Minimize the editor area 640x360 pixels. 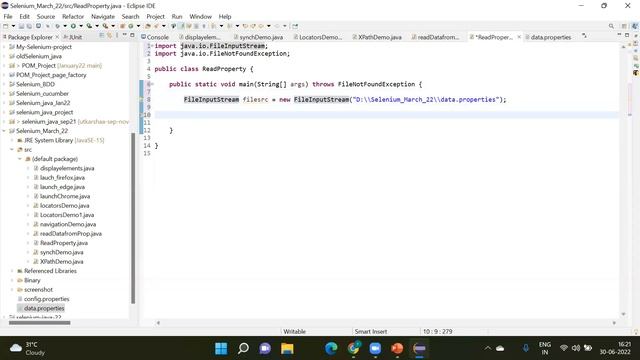coord(619,35)
